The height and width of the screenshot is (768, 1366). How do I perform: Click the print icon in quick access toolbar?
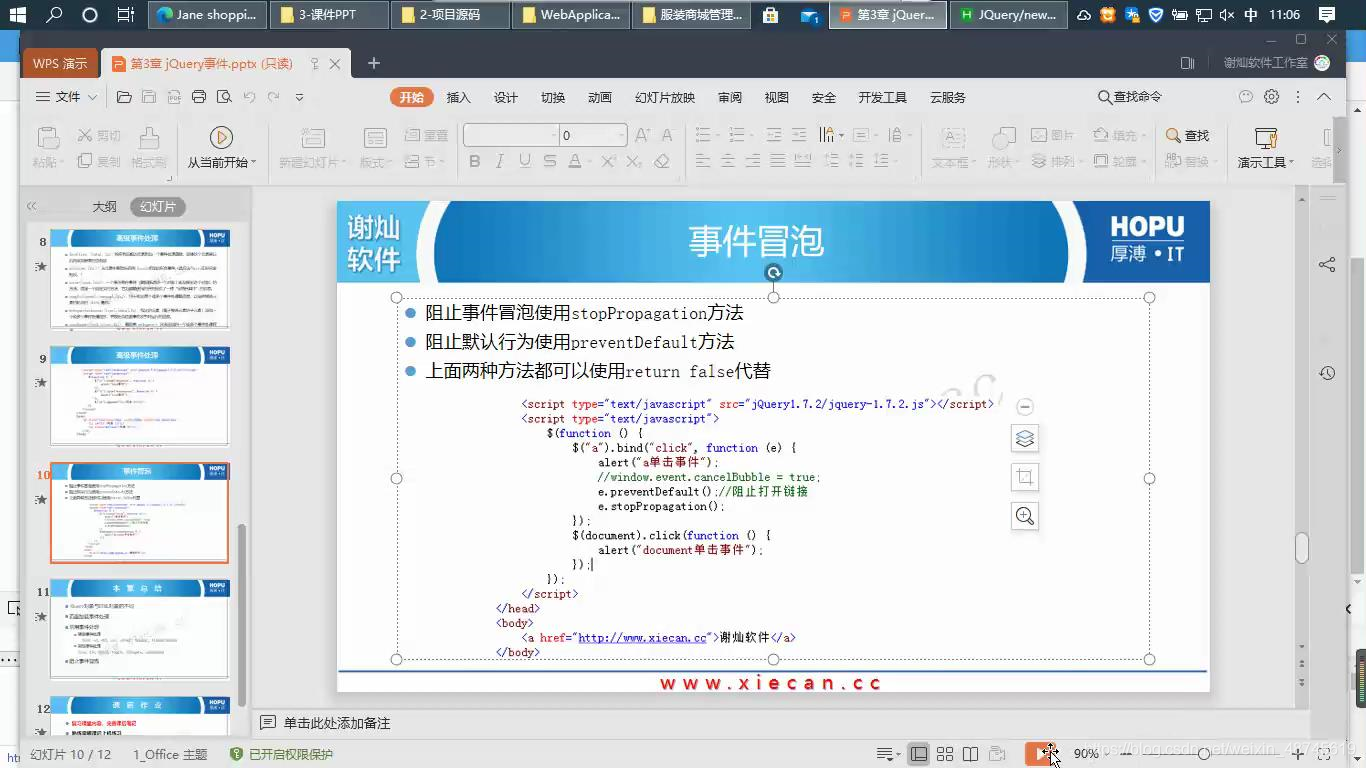pyautogui.click(x=199, y=97)
